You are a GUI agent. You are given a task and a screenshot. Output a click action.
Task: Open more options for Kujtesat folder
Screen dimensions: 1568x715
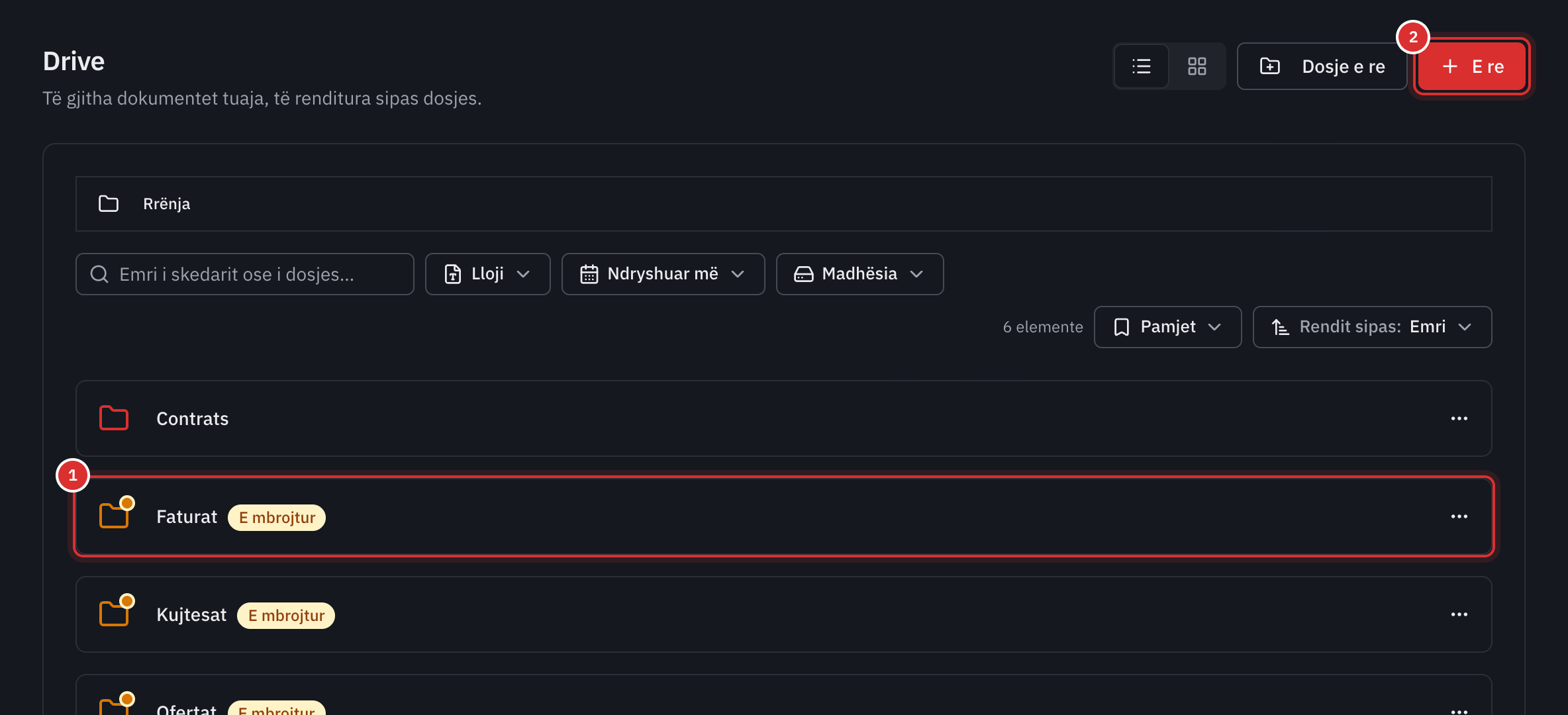tap(1459, 614)
